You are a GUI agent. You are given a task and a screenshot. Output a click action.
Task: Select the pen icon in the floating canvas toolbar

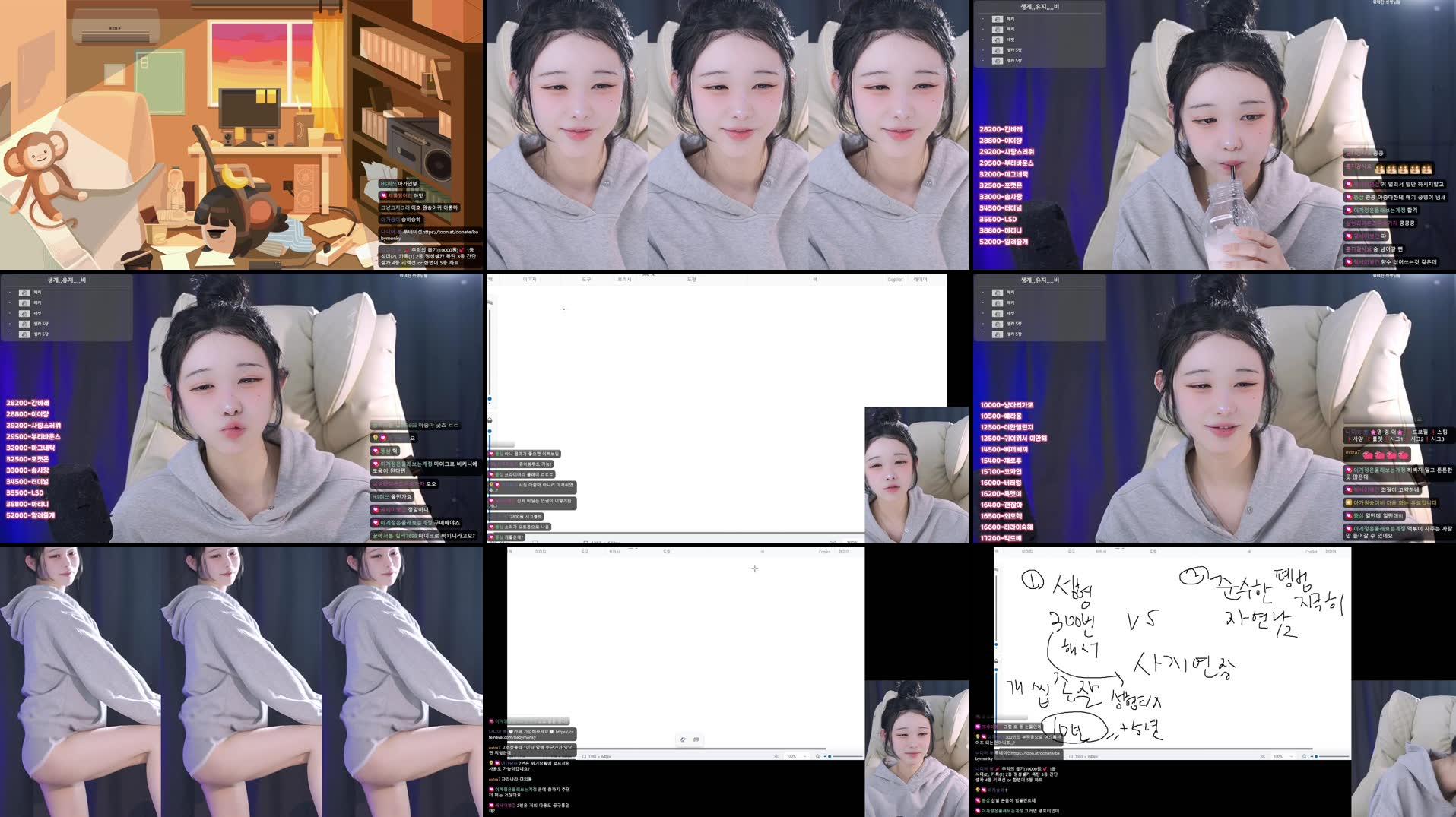683,739
